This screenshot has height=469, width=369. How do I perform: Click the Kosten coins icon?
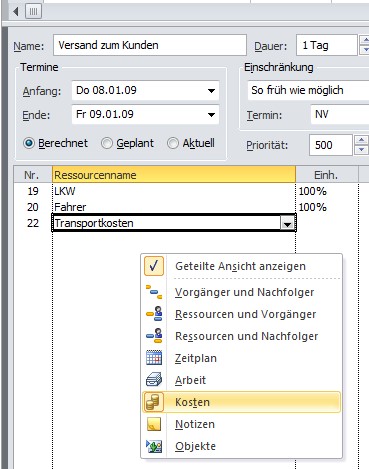pos(154,402)
